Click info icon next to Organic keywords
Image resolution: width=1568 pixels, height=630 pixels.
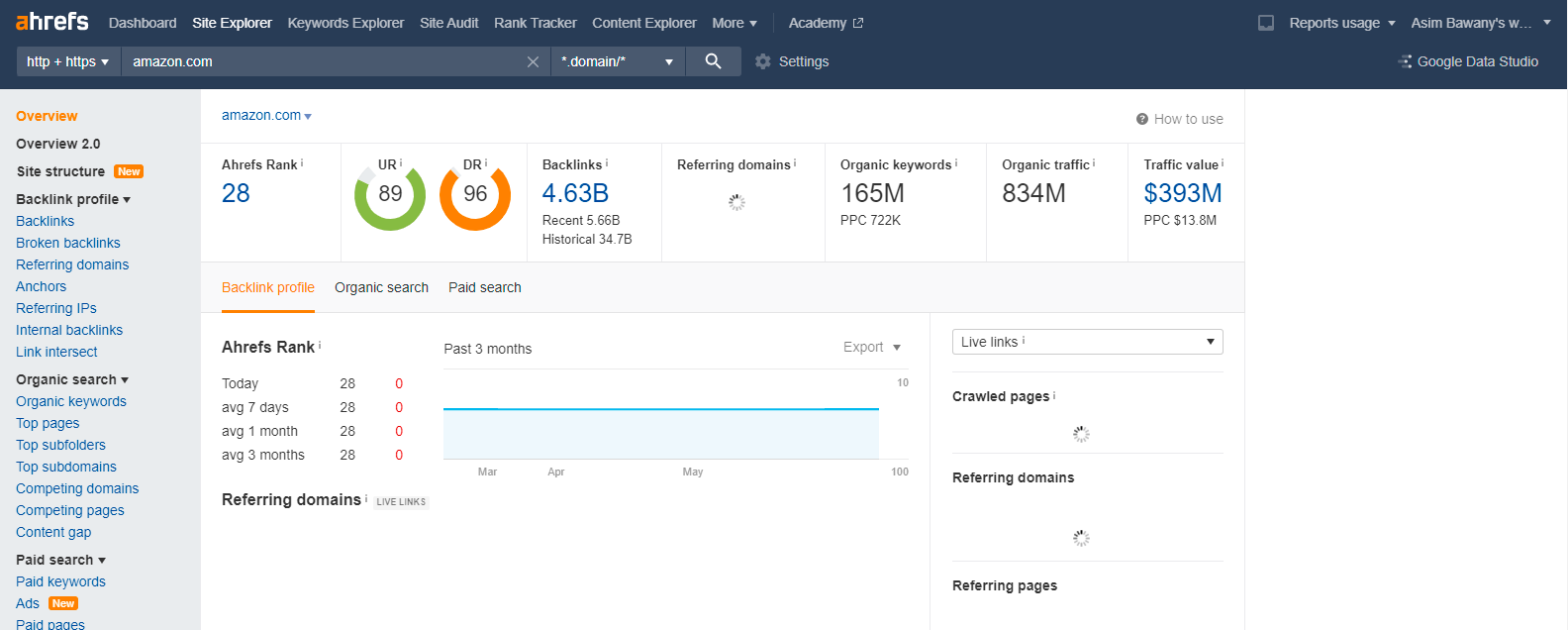pos(956,163)
